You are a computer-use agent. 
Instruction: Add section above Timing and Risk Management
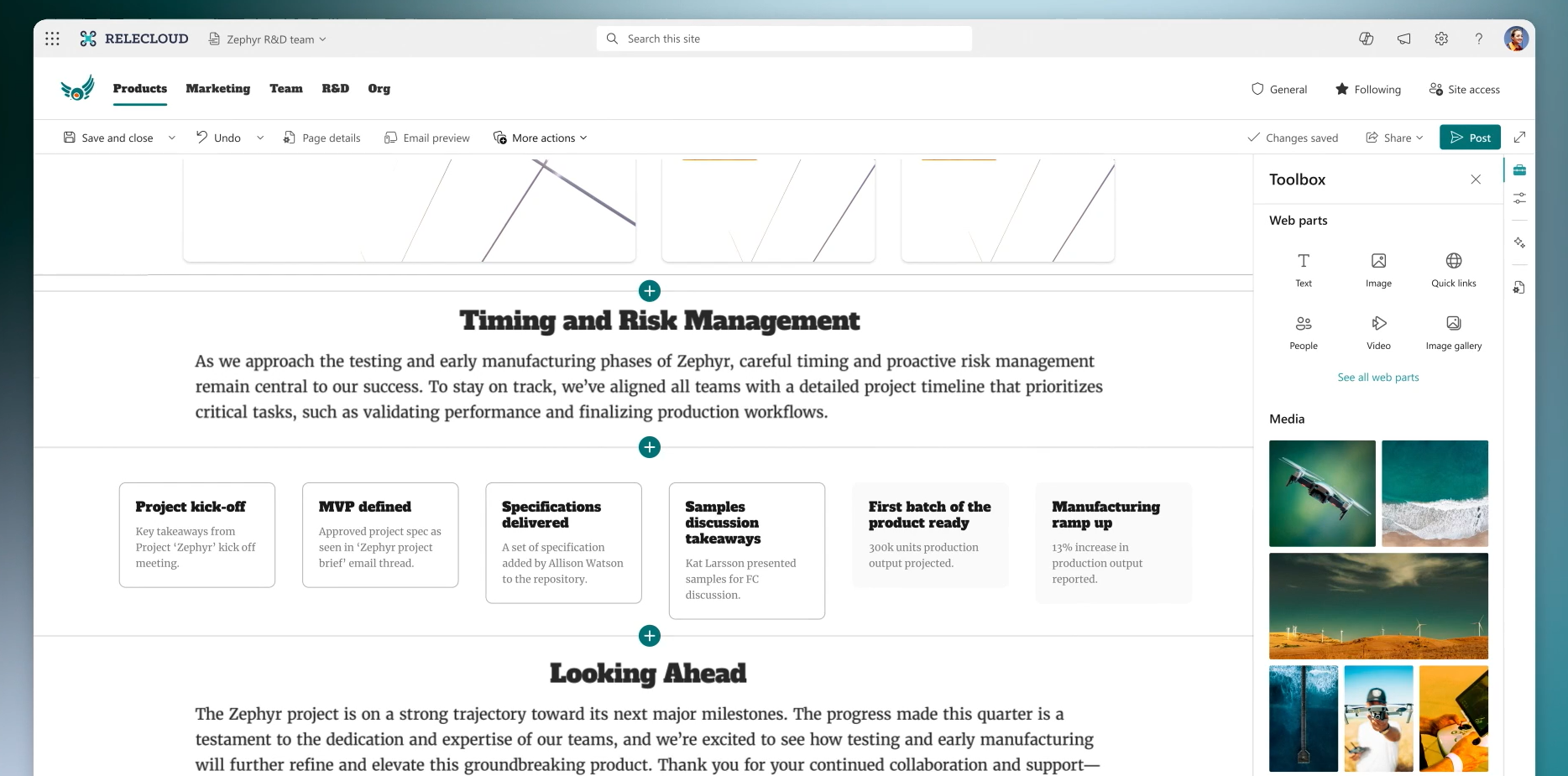(650, 291)
